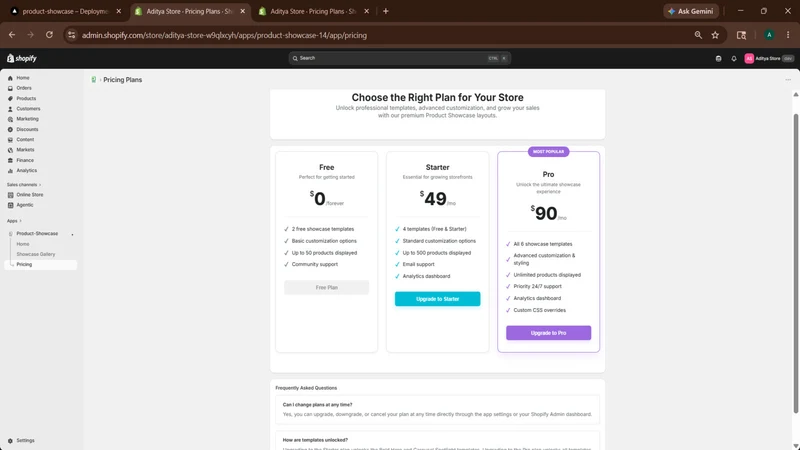Click "How are templates unlocked?" question

[315, 440]
